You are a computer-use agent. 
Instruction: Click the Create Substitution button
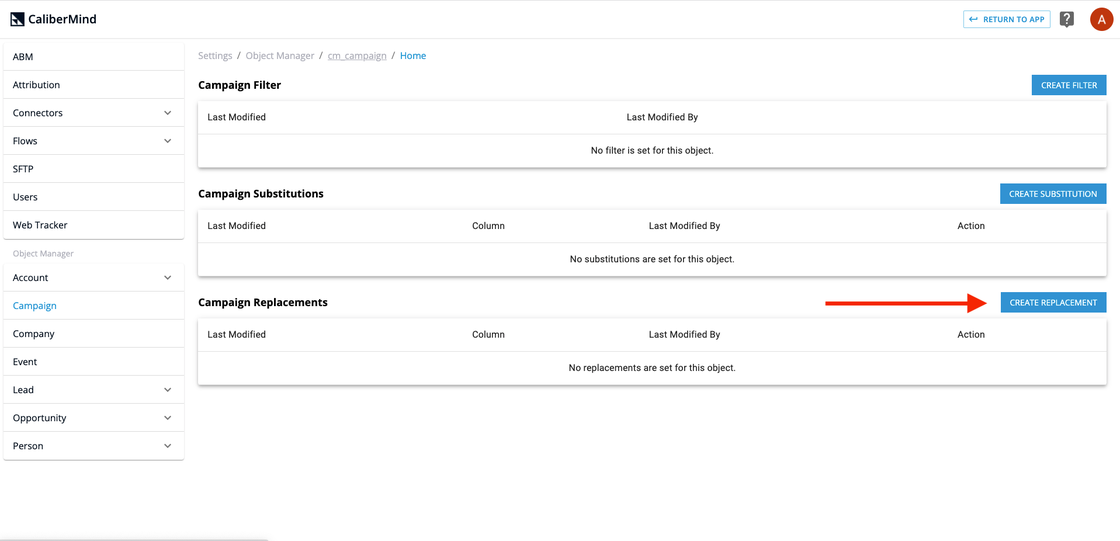[x=1053, y=194]
